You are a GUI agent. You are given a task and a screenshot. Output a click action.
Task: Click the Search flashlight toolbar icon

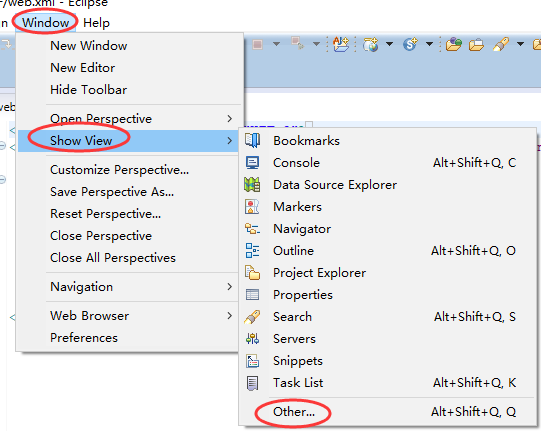click(501, 45)
